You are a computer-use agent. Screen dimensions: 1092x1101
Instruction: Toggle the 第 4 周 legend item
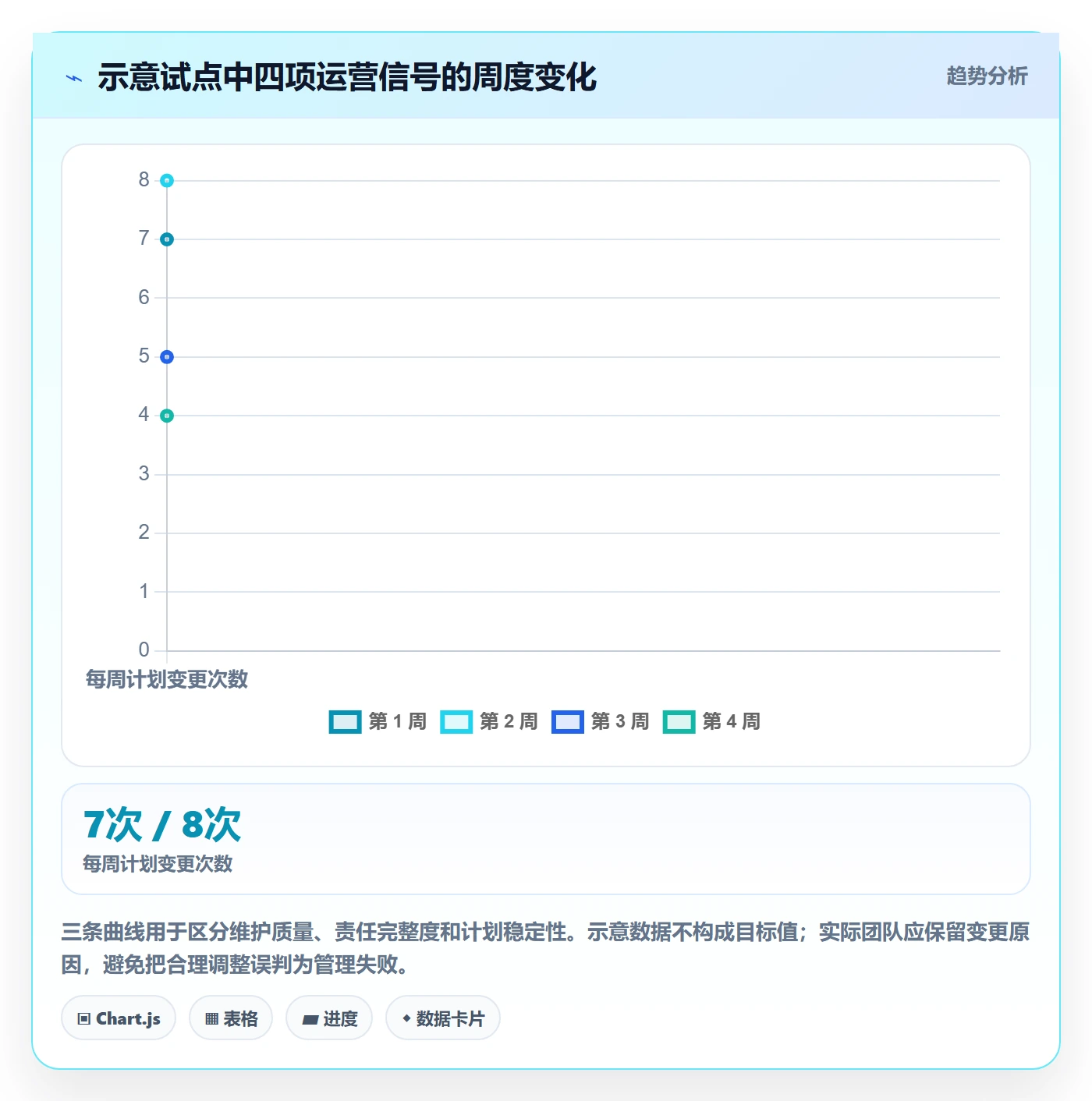(x=711, y=721)
